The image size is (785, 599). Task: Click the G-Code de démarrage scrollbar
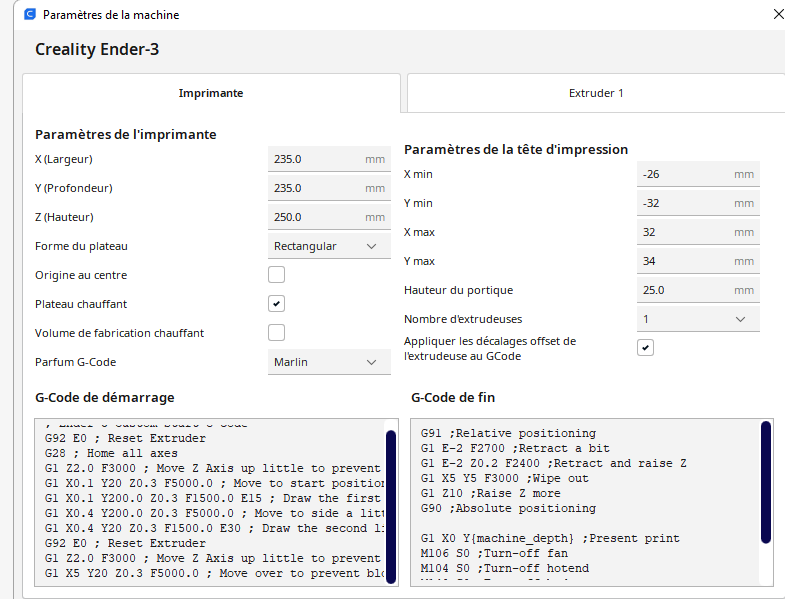point(391,507)
